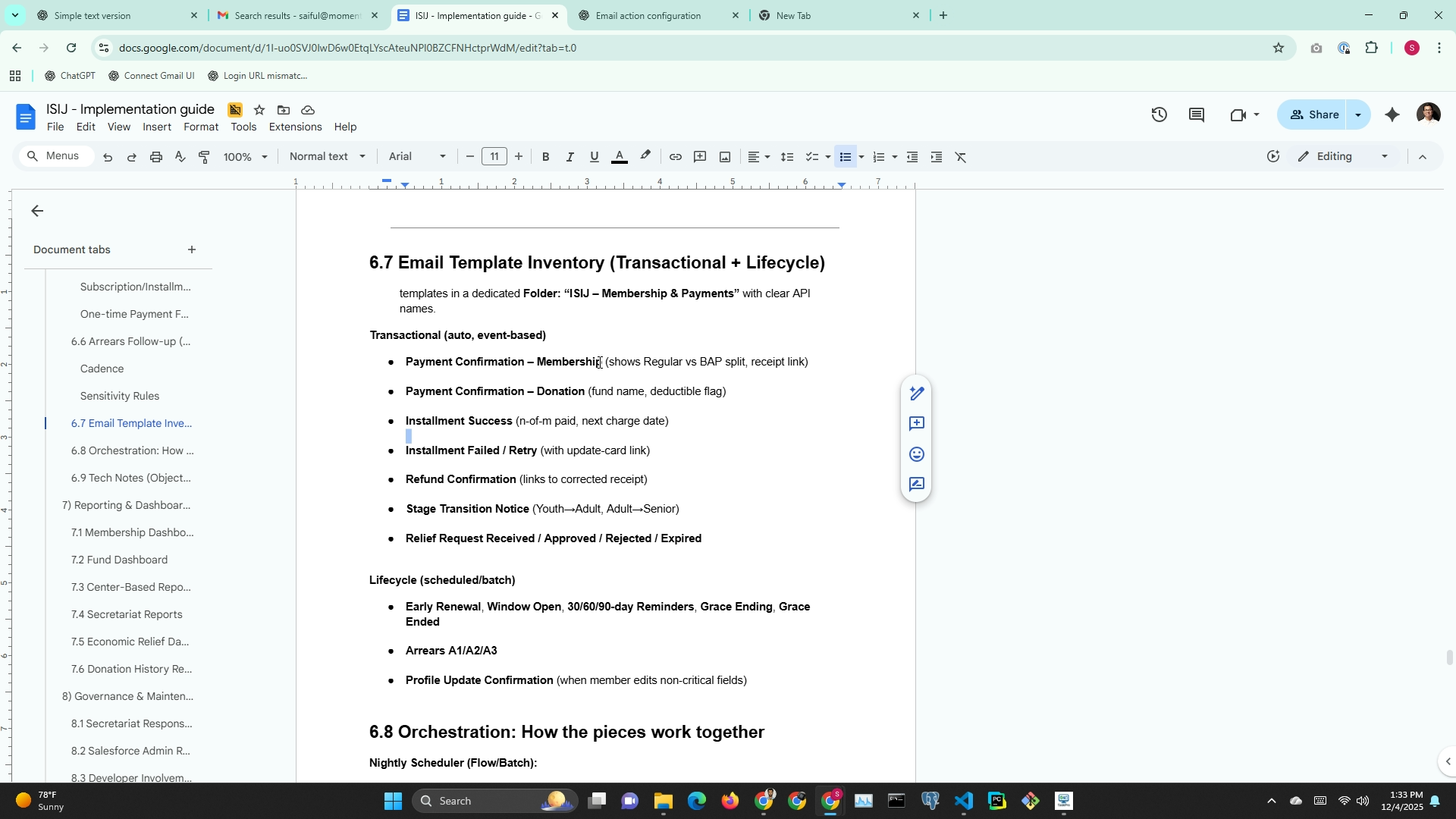Open the 100% zoom dropdown
Viewport: 1456px width, 819px height.
pos(245,157)
